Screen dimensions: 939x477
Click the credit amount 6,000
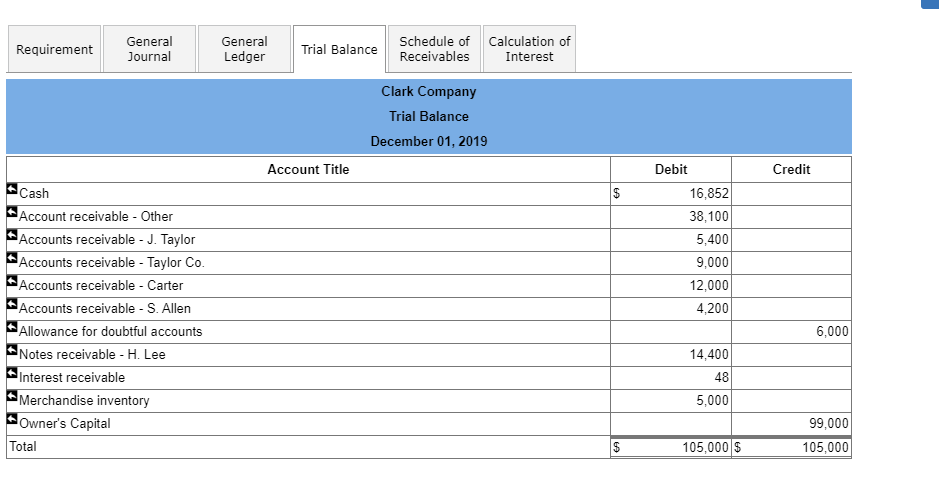tap(832, 331)
